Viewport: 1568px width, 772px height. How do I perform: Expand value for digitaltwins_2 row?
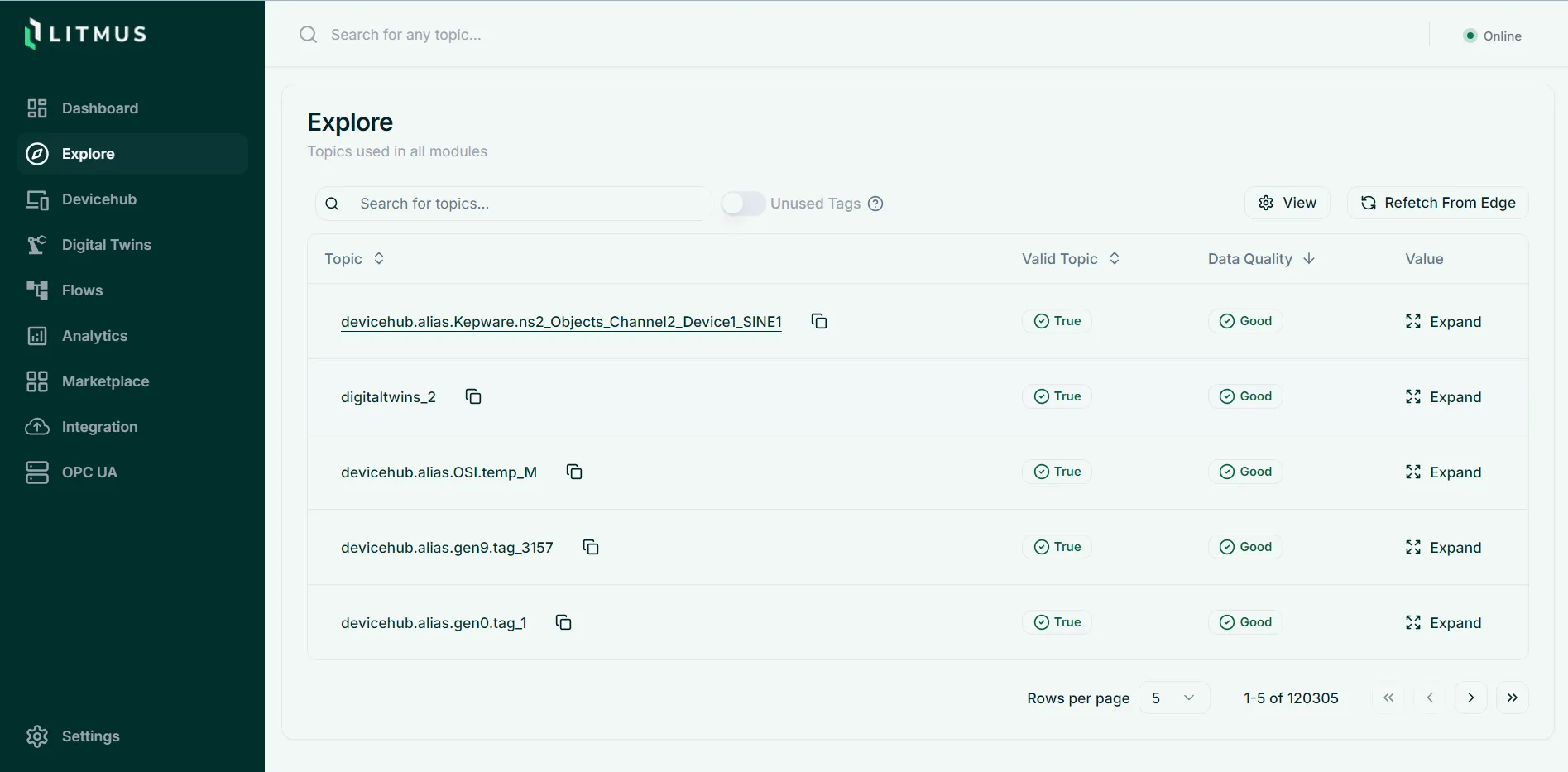pos(1443,397)
